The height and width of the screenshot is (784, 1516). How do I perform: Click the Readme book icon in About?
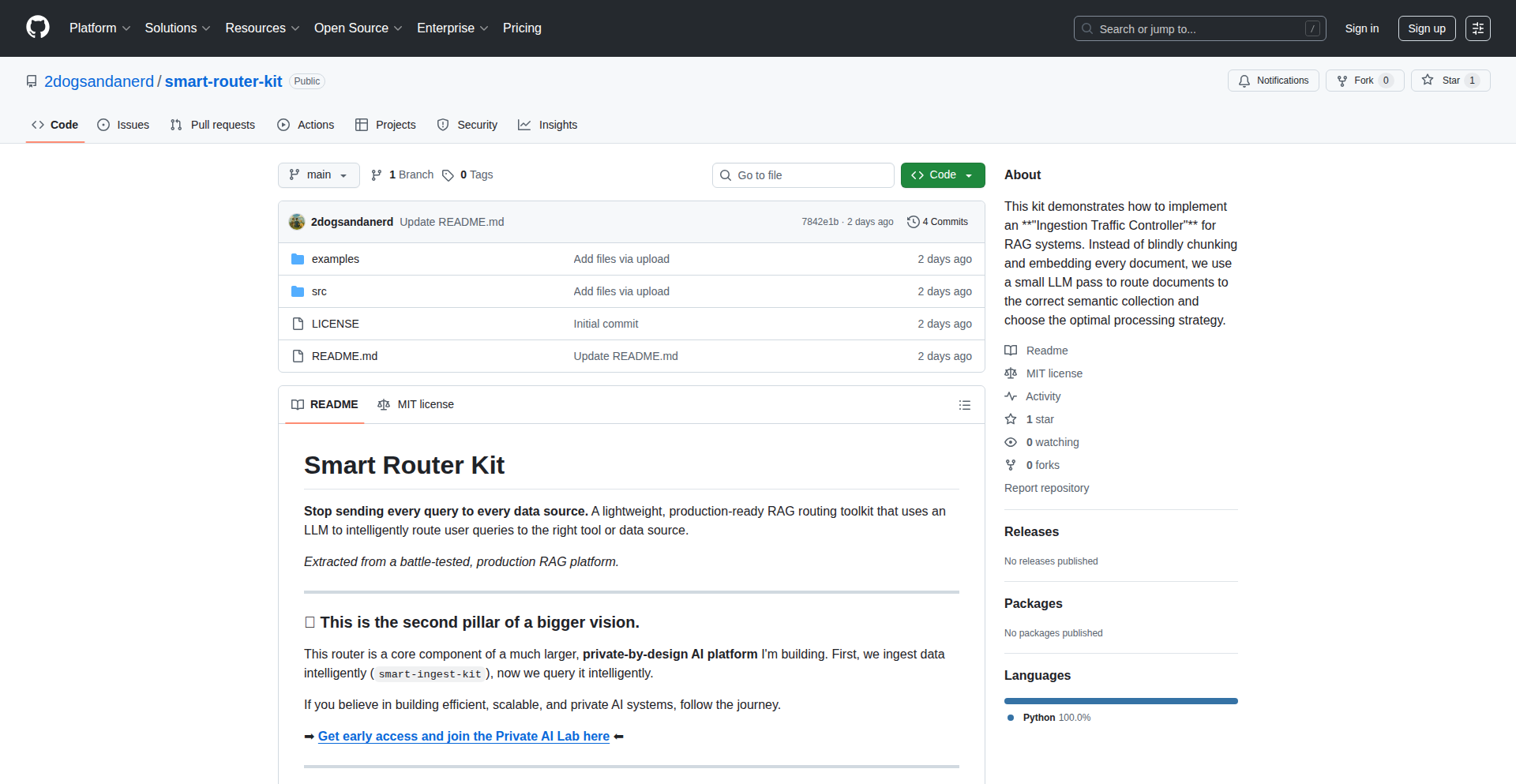(x=1011, y=350)
